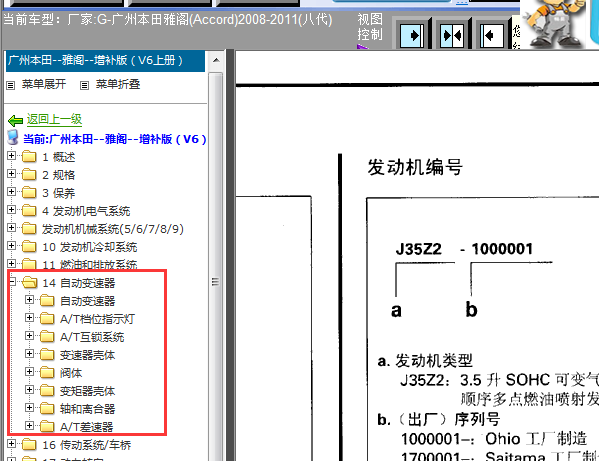Click folder icon of 10 发动机冷却系统

tap(29, 246)
